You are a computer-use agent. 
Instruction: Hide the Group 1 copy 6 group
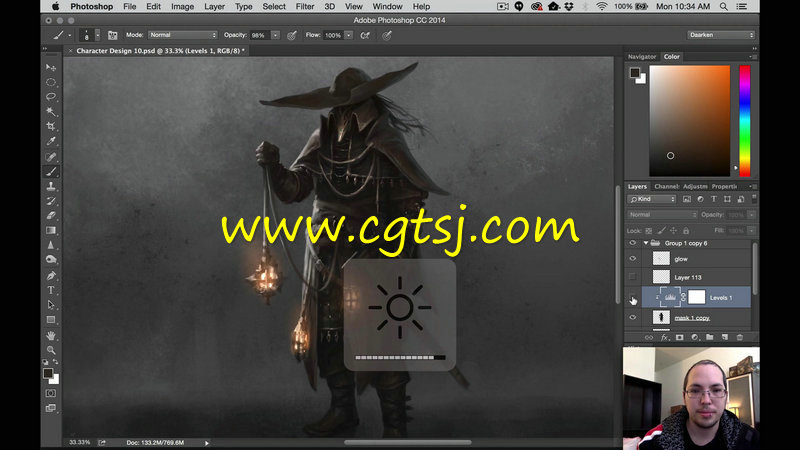(633, 243)
